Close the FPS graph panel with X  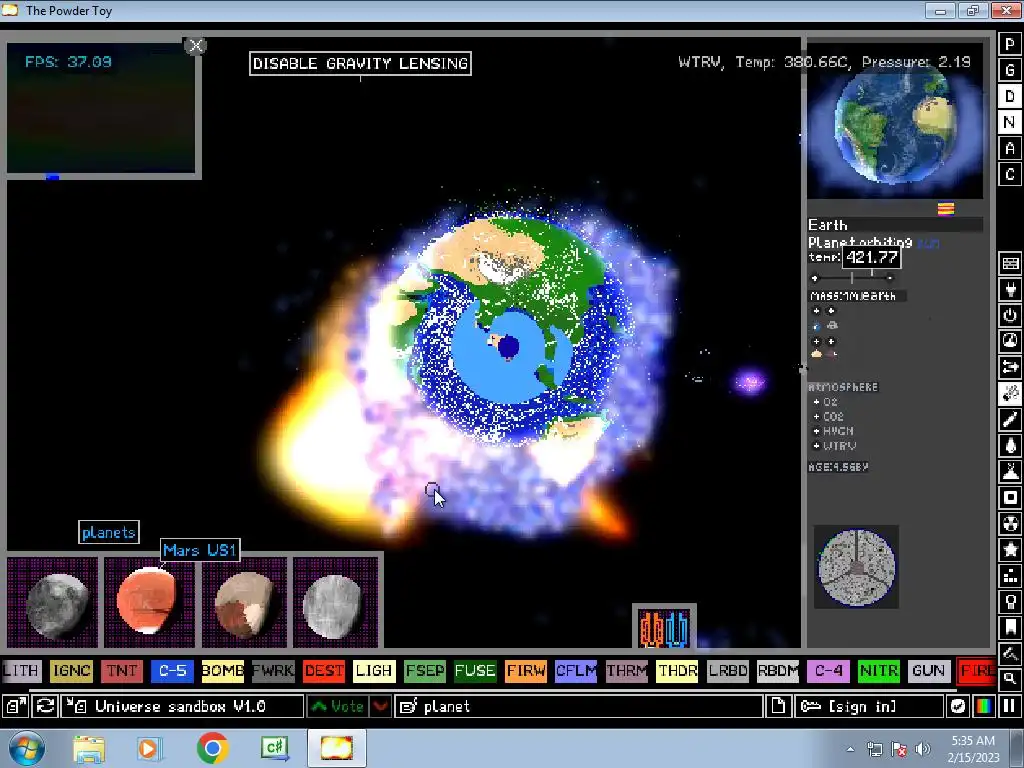(195, 46)
